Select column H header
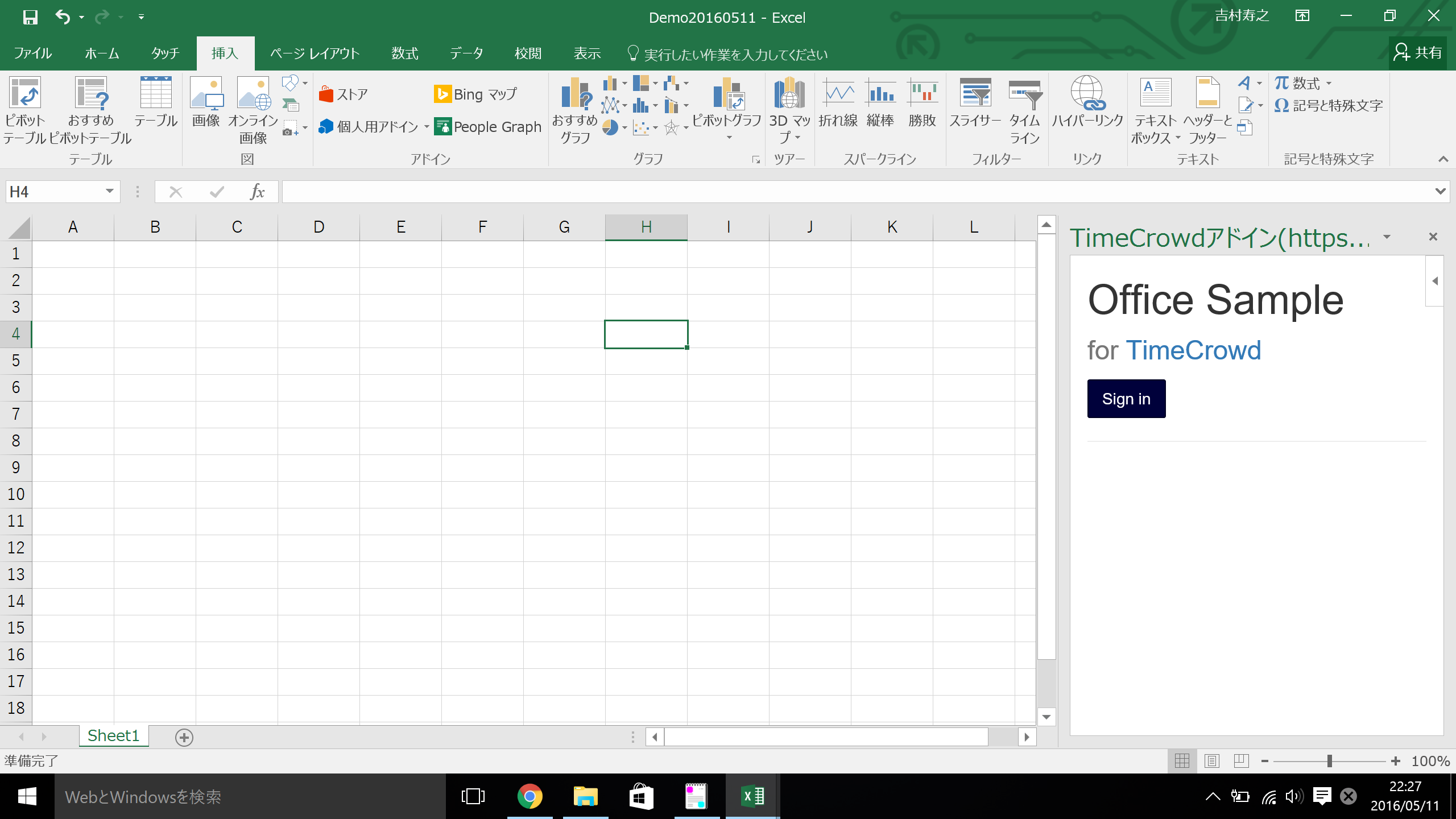The width and height of the screenshot is (1456, 819). click(646, 227)
